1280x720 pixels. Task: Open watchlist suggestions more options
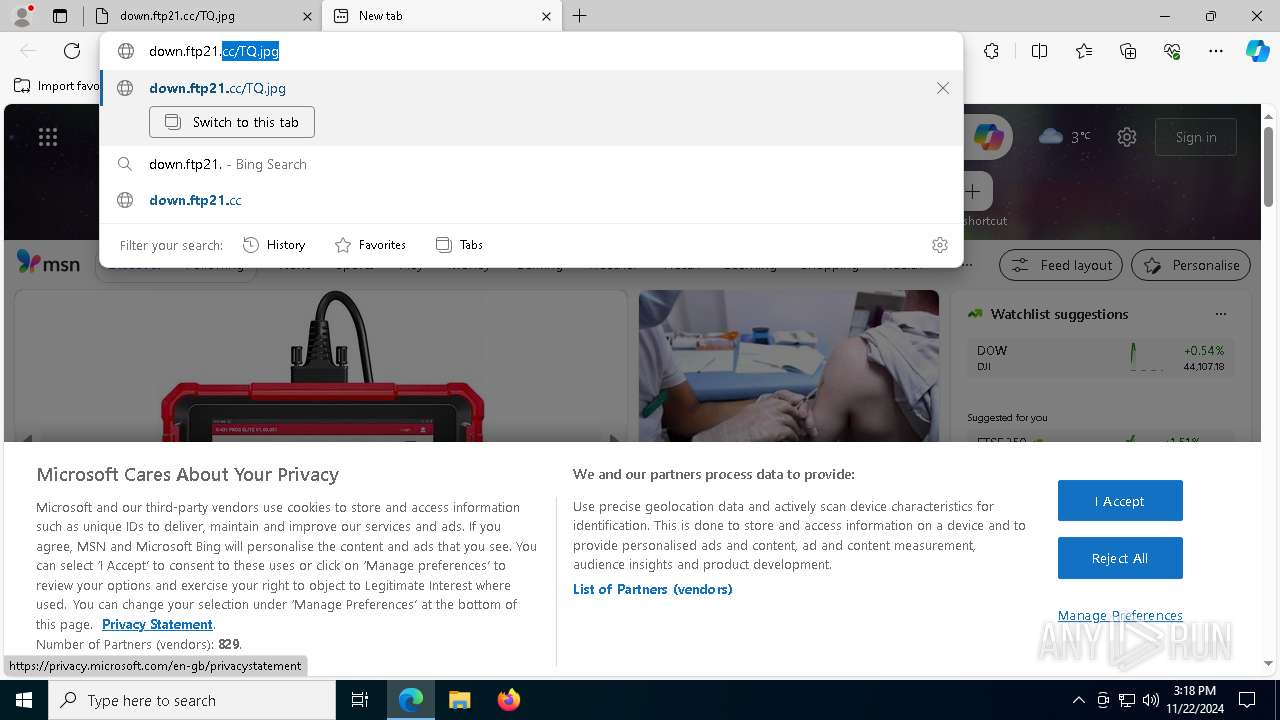click(x=1220, y=314)
